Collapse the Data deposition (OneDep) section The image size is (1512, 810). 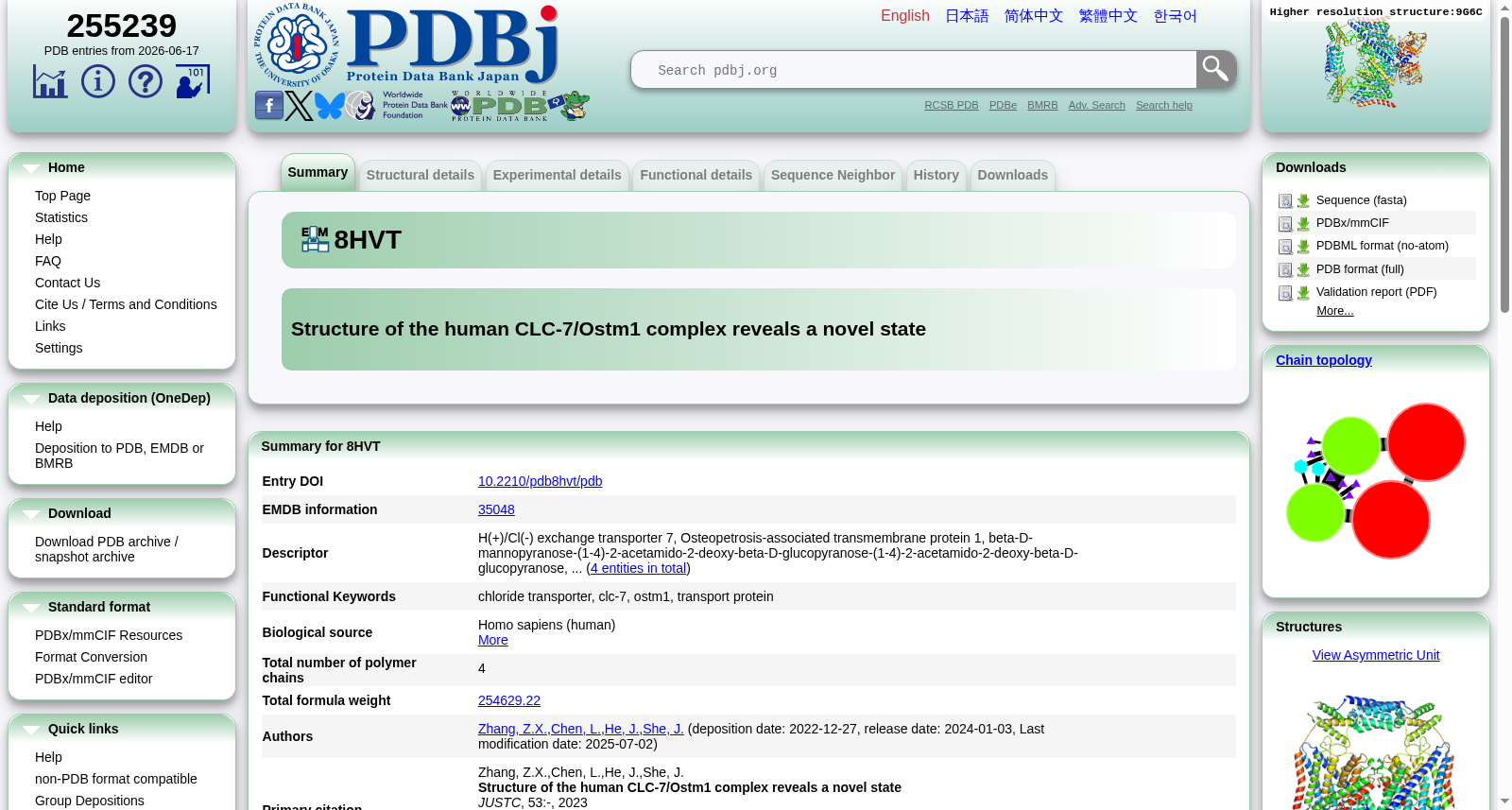point(31,399)
